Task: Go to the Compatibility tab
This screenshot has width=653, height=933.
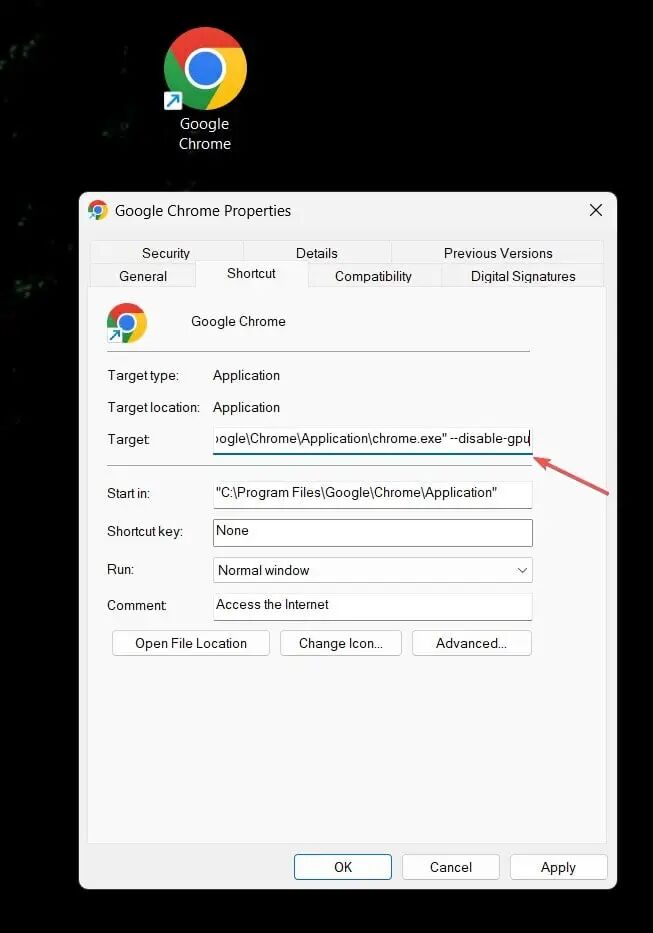Action: coord(373,276)
